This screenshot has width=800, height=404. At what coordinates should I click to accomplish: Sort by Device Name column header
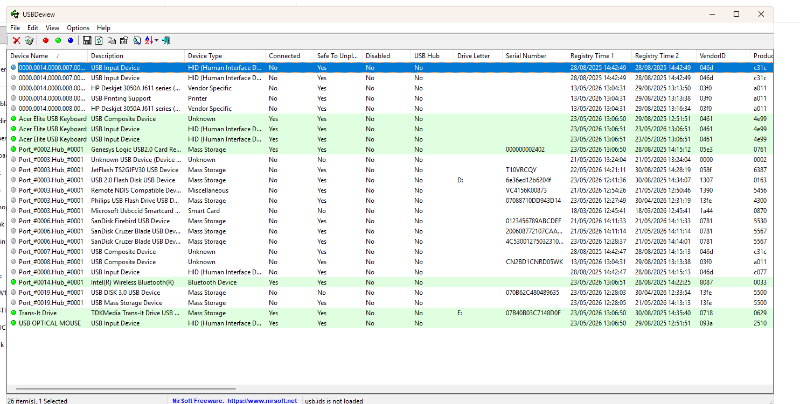pyautogui.click(x=47, y=56)
